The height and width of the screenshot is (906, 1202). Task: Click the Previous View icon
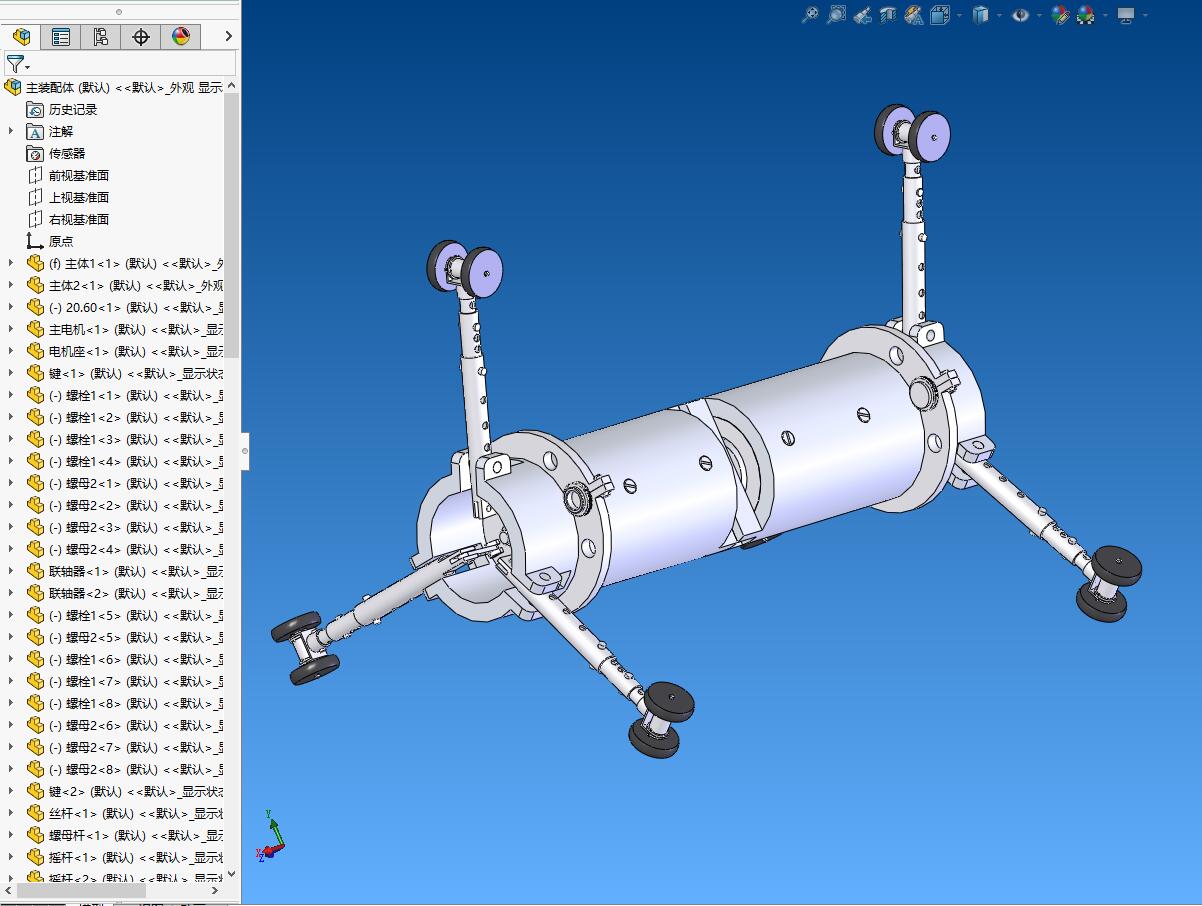pos(862,15)
